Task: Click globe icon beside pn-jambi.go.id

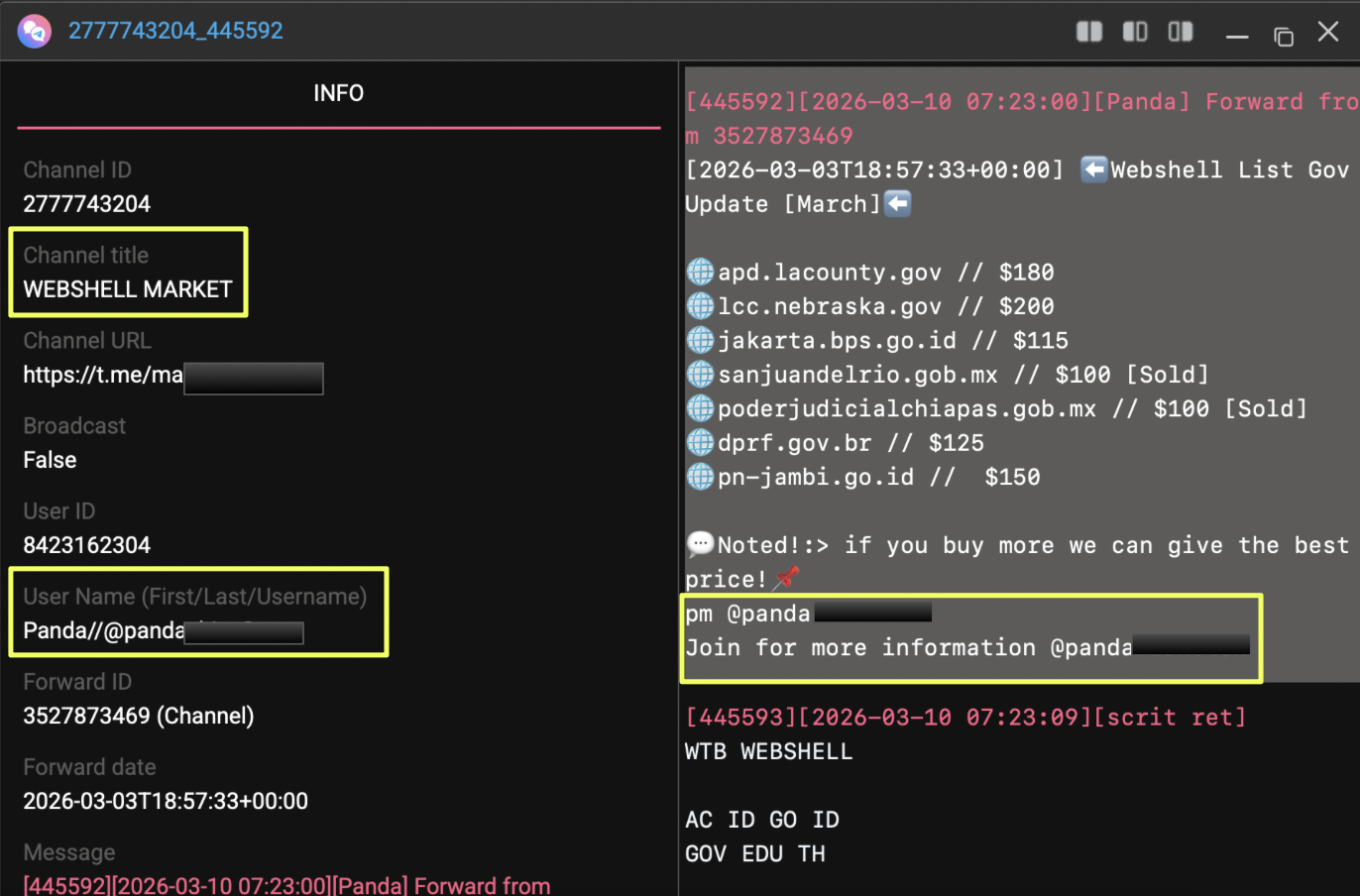Action: [x=700, y=477]
